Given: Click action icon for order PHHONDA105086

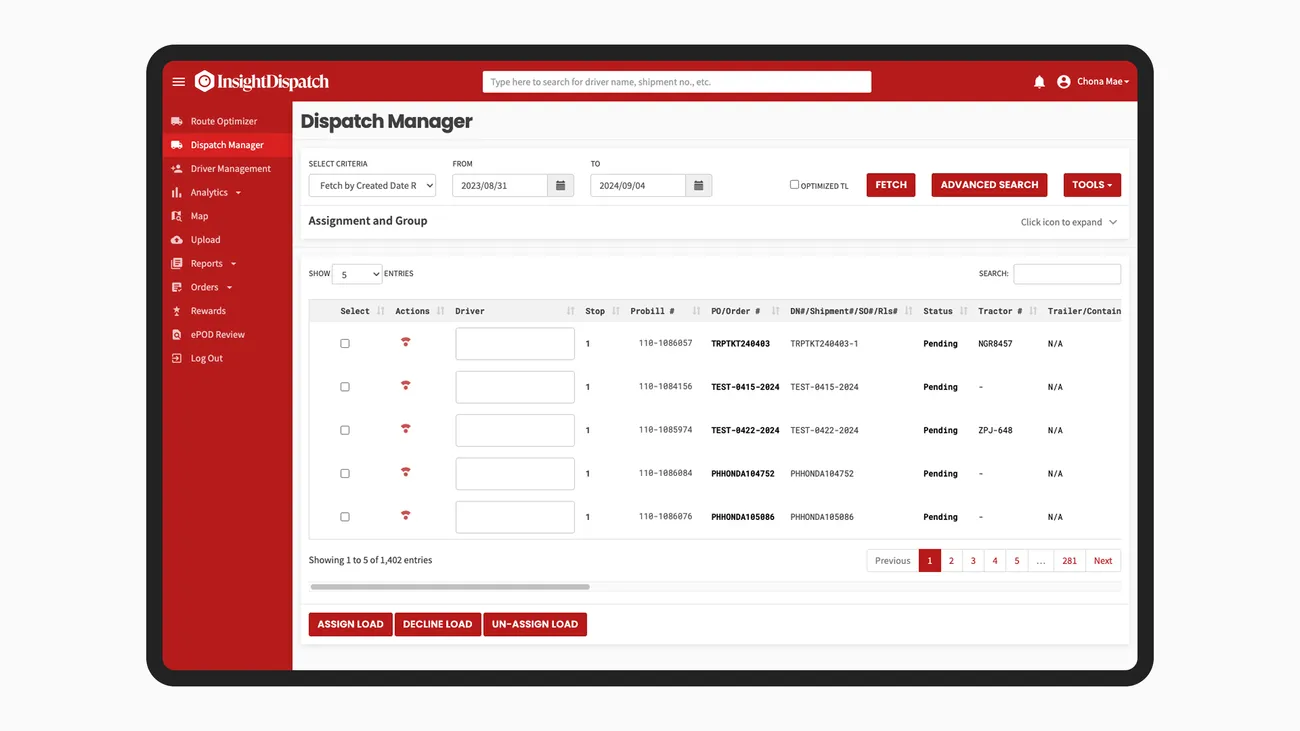Looking at the screenshot, I should tap(405, 517).
